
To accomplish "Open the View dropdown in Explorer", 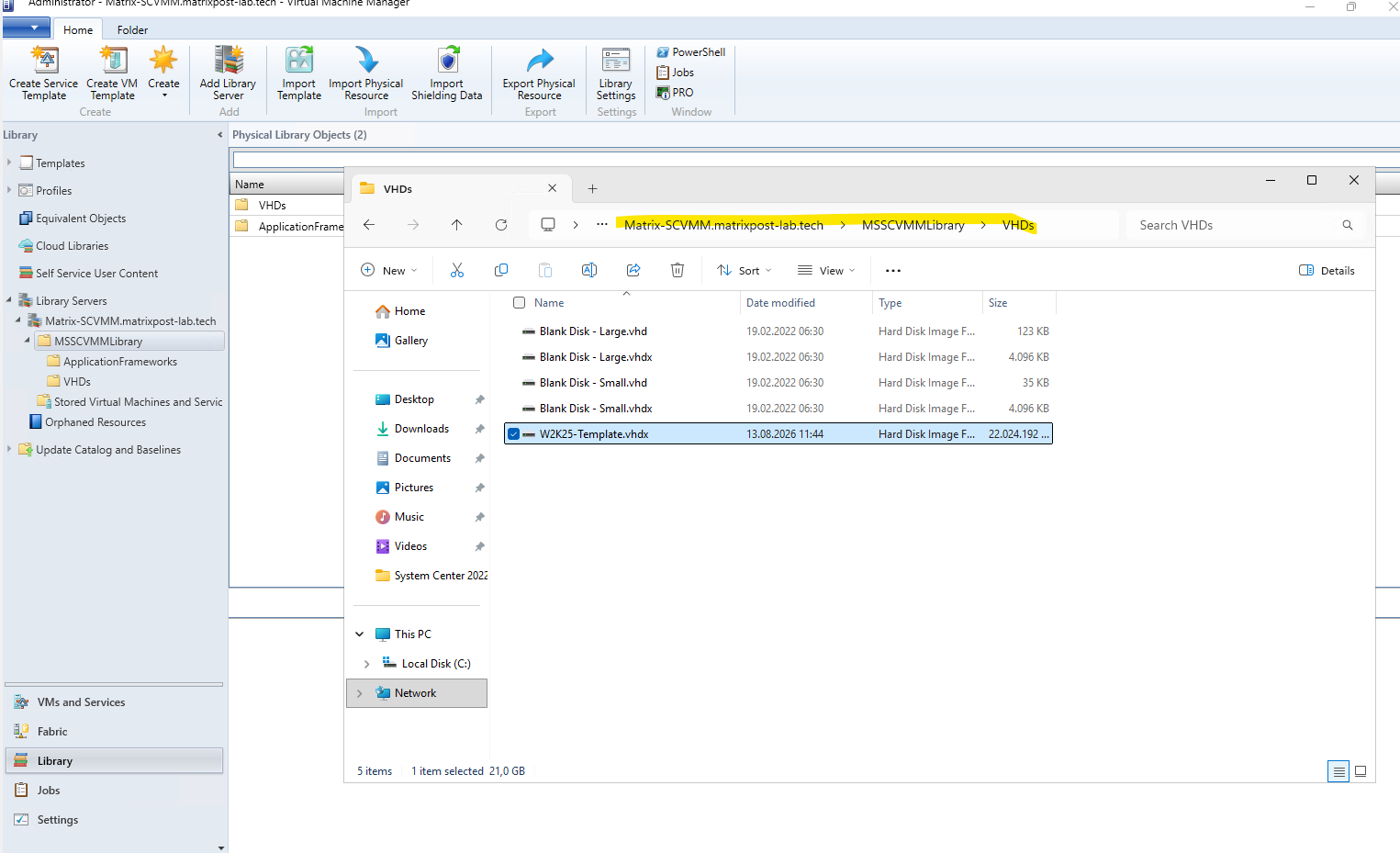I will pos(826,270).
